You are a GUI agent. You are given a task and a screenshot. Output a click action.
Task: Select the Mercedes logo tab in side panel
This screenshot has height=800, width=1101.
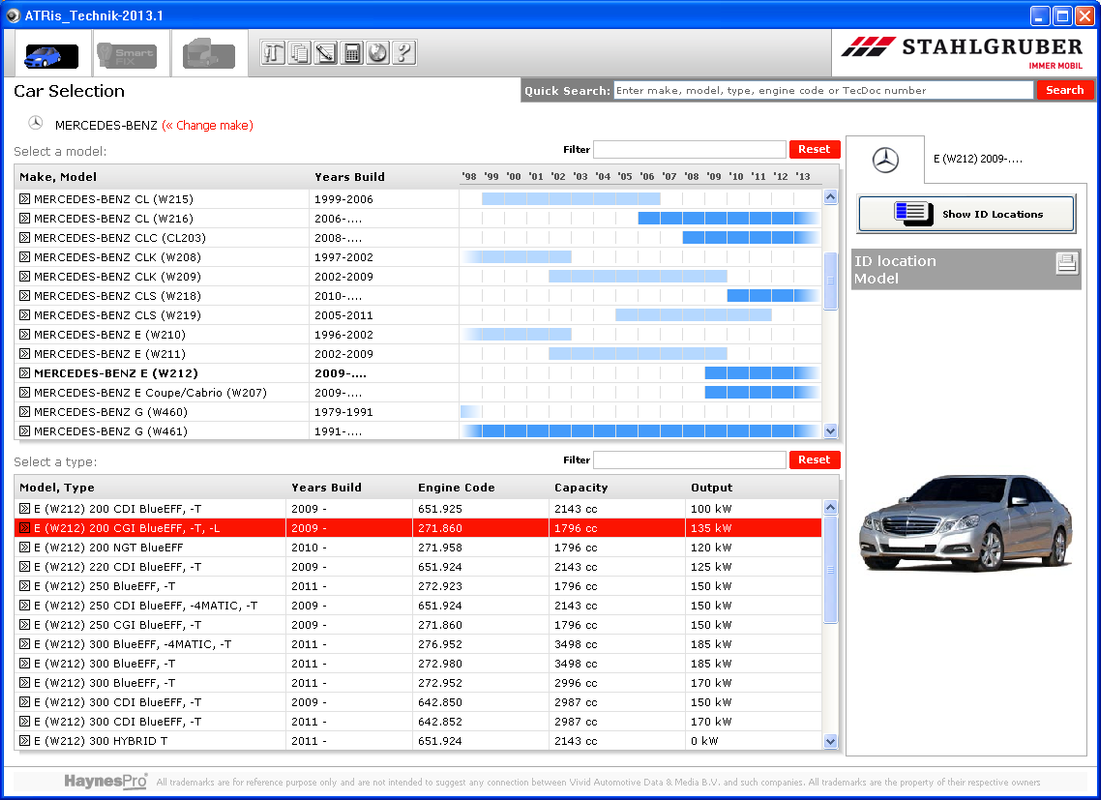click(885, 160)
